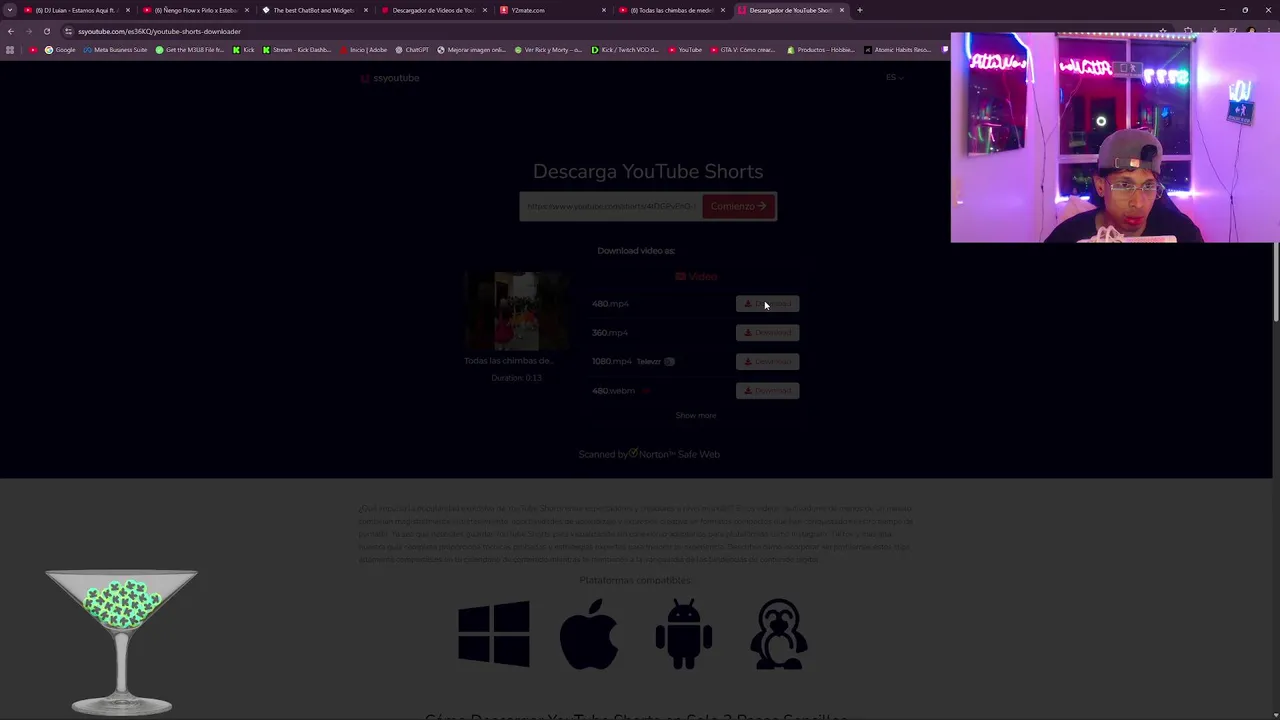Screen dimensions: 1280x720
Task: Open the Google bookmark
Action: pyautogui.click(x=60, y=50)
